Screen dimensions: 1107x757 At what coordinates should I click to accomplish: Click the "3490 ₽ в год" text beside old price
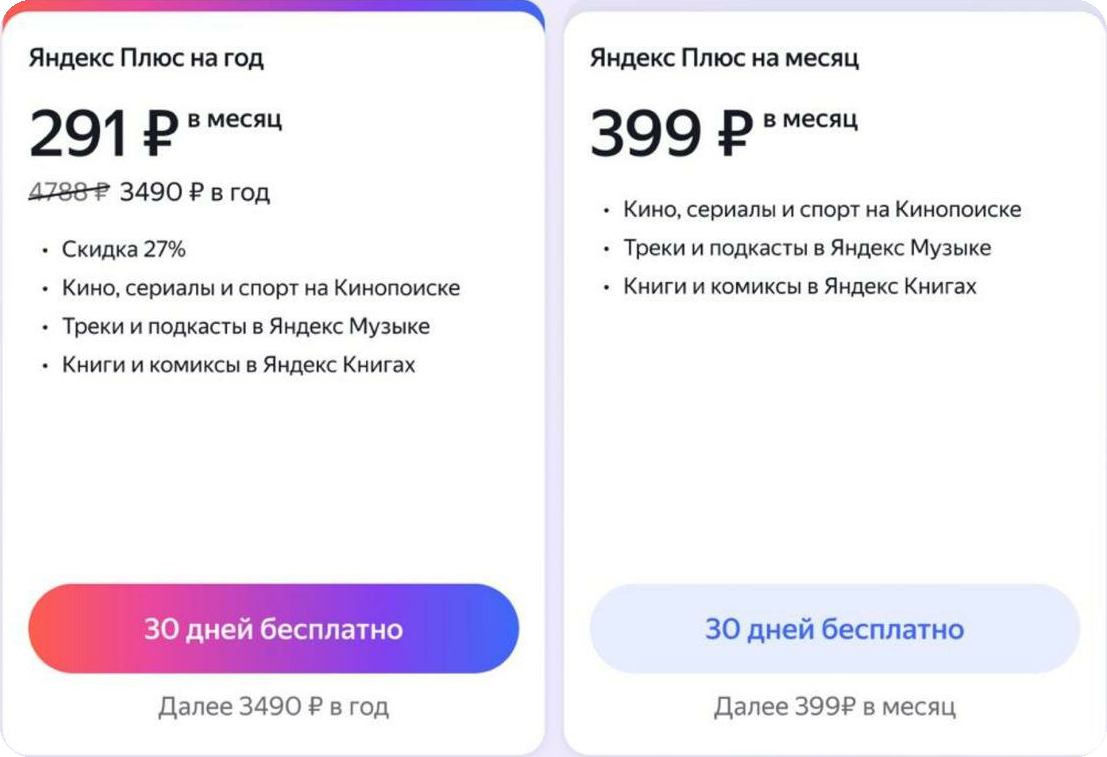coord(195,192)
